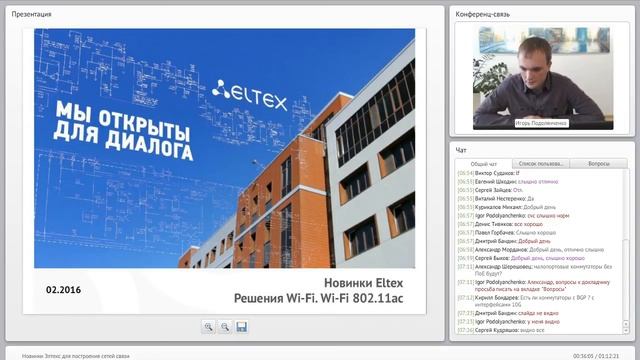Select Igor Podolyanchenko message 'у меня видно'
Viewport: 640px width, 360px height.
pos(509,322)
